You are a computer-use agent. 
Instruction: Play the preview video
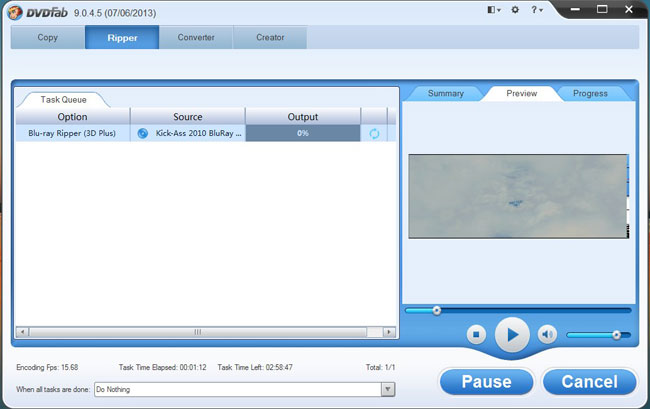(512, 335)
